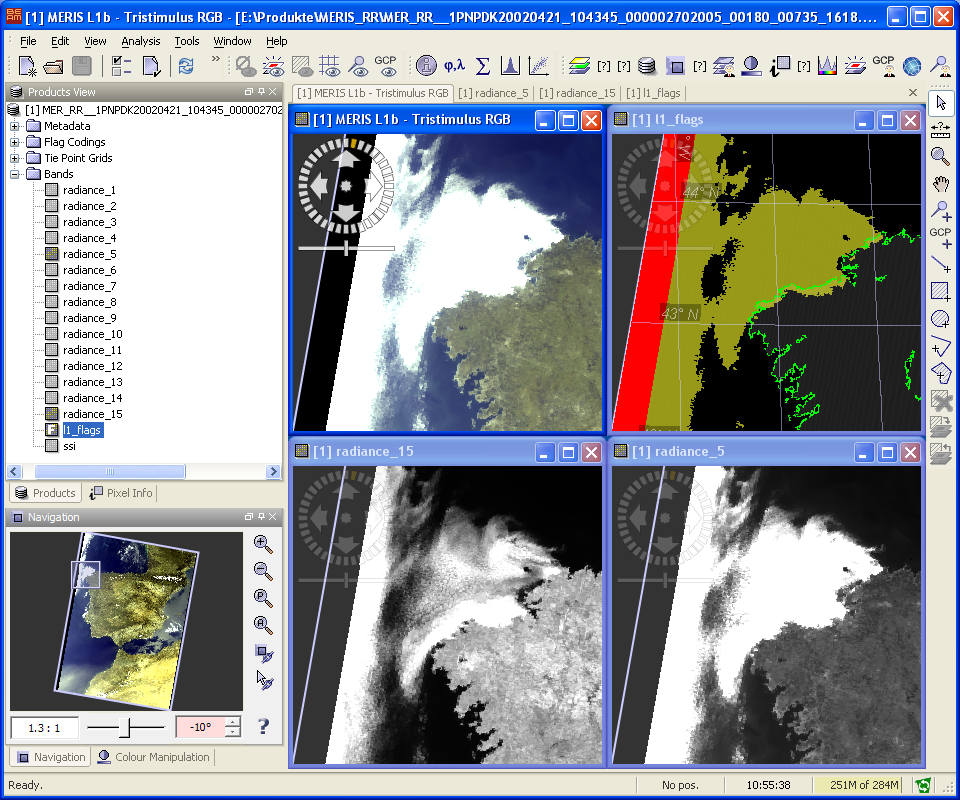Image resolution: width=960 pixels, height=800 pixels.
Task: Open the Histogram tool in toolbar
Action: [510, 66]
